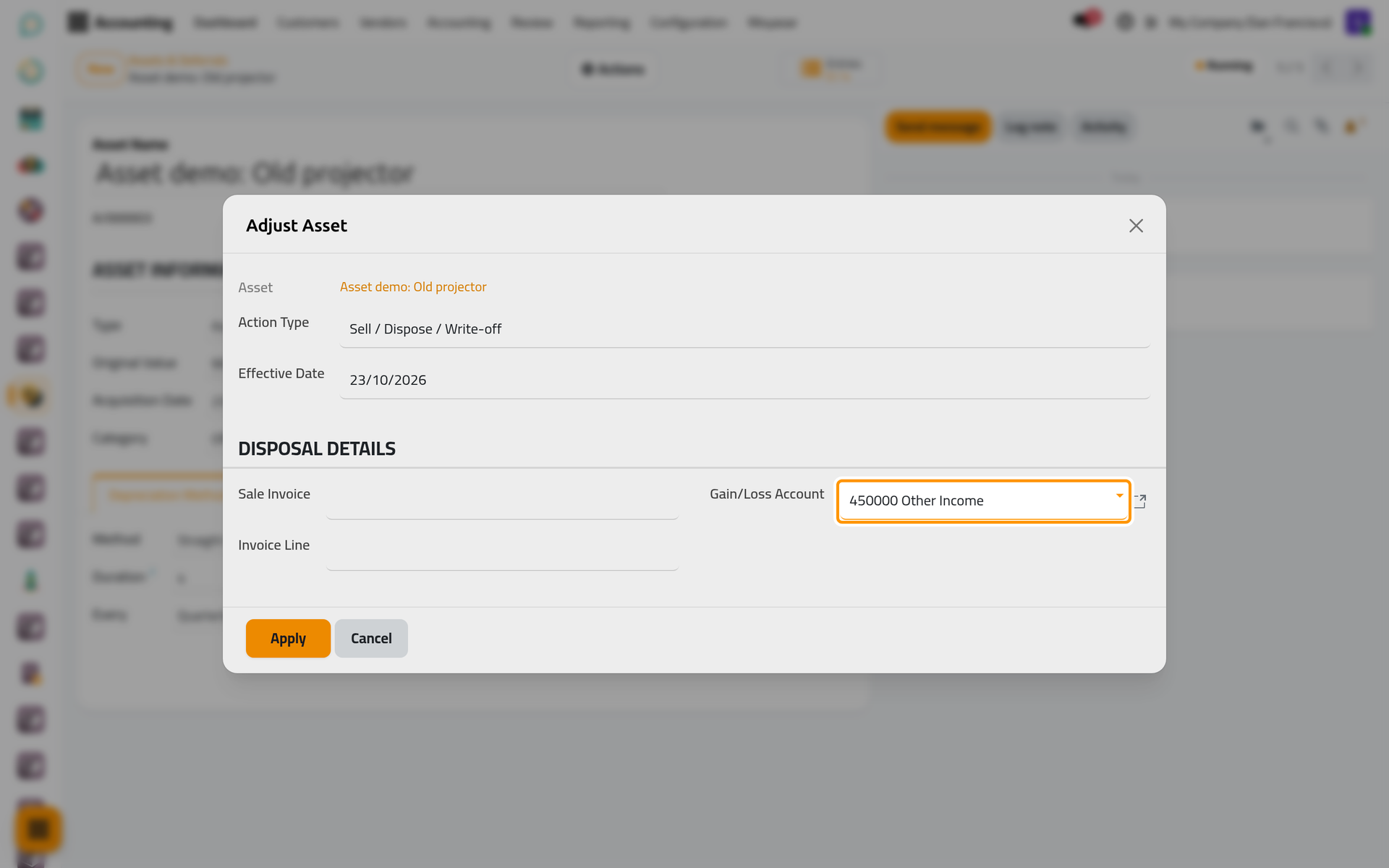Click the Effective Date field
This screenshot has width=1389, height=868.
(x=744, y=380)
